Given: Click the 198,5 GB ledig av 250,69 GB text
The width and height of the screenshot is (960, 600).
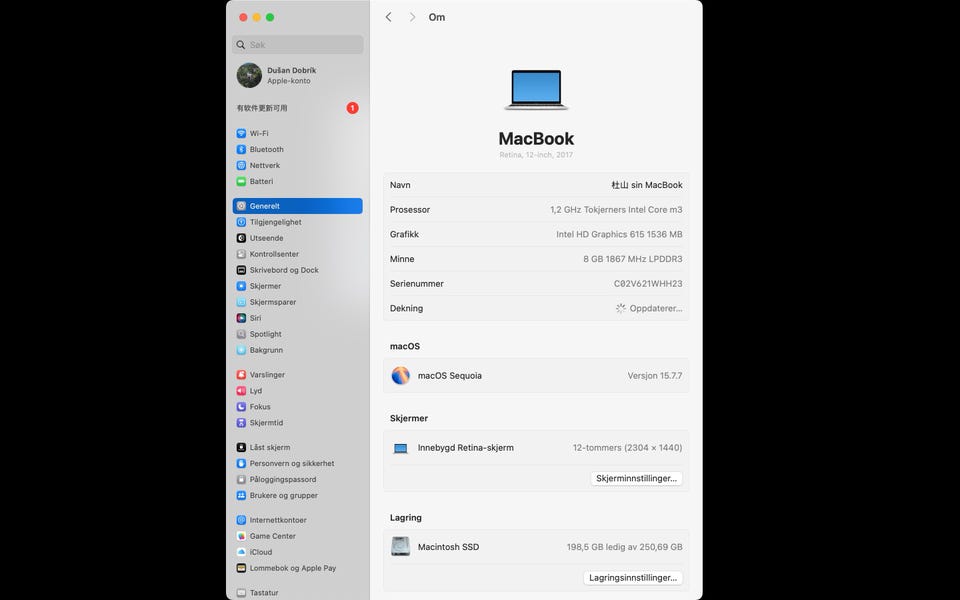Looking at the screenshot, I should click(x=624, y=547).
